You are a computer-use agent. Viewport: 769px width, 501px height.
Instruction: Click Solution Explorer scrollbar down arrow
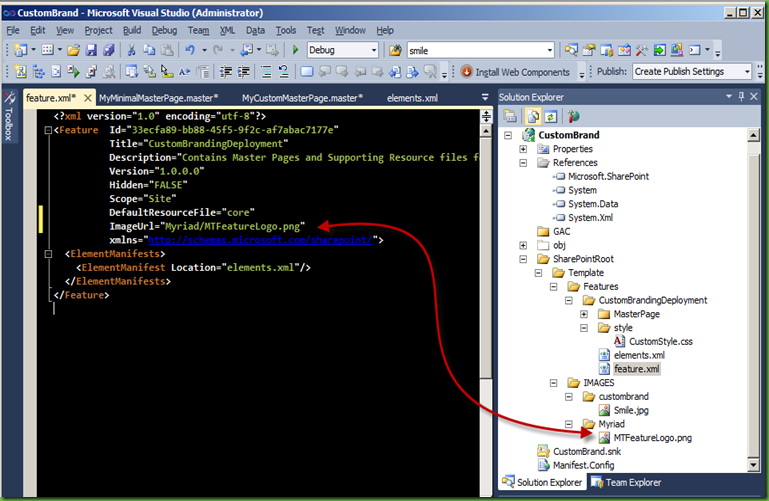pyautogui.click(x=753, y=465)
